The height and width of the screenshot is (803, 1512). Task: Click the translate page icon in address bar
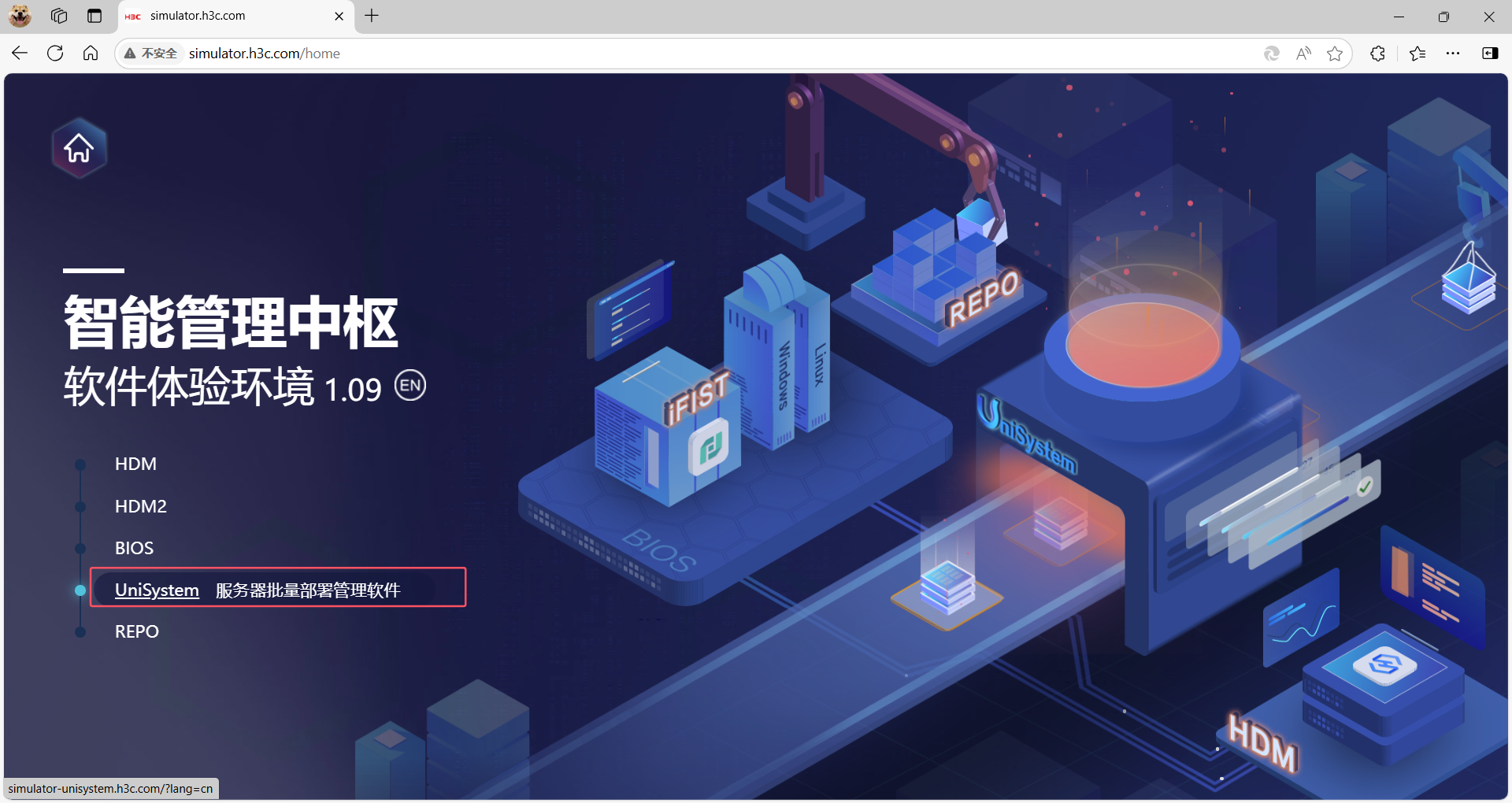1272,54
